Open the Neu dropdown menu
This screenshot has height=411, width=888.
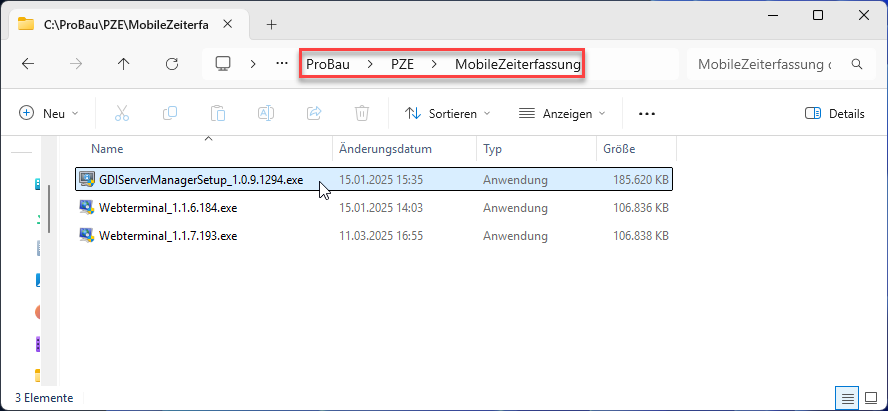click(x=49, y=114)
